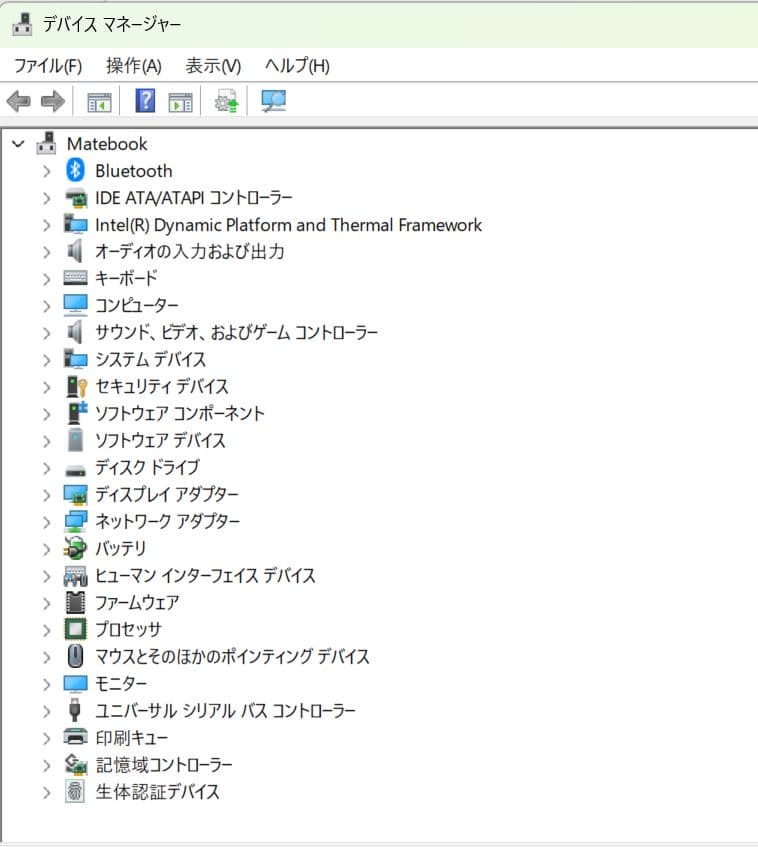This screenshot has height=847, width=758.
Task: Select the セキュリティ デバイス label
Action: click(162, 386)
